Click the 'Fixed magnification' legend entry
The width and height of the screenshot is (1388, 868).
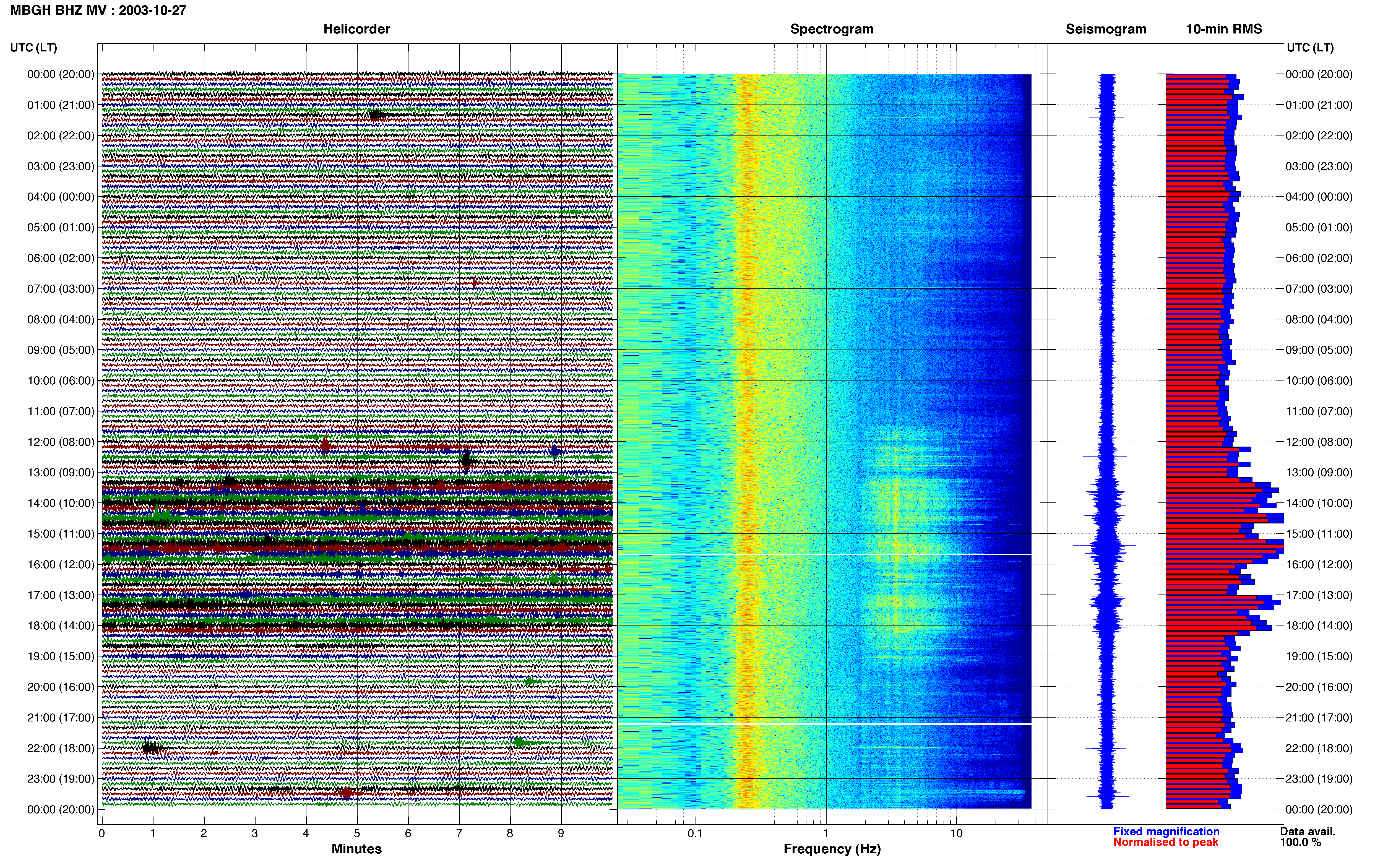click(1166, 831)
